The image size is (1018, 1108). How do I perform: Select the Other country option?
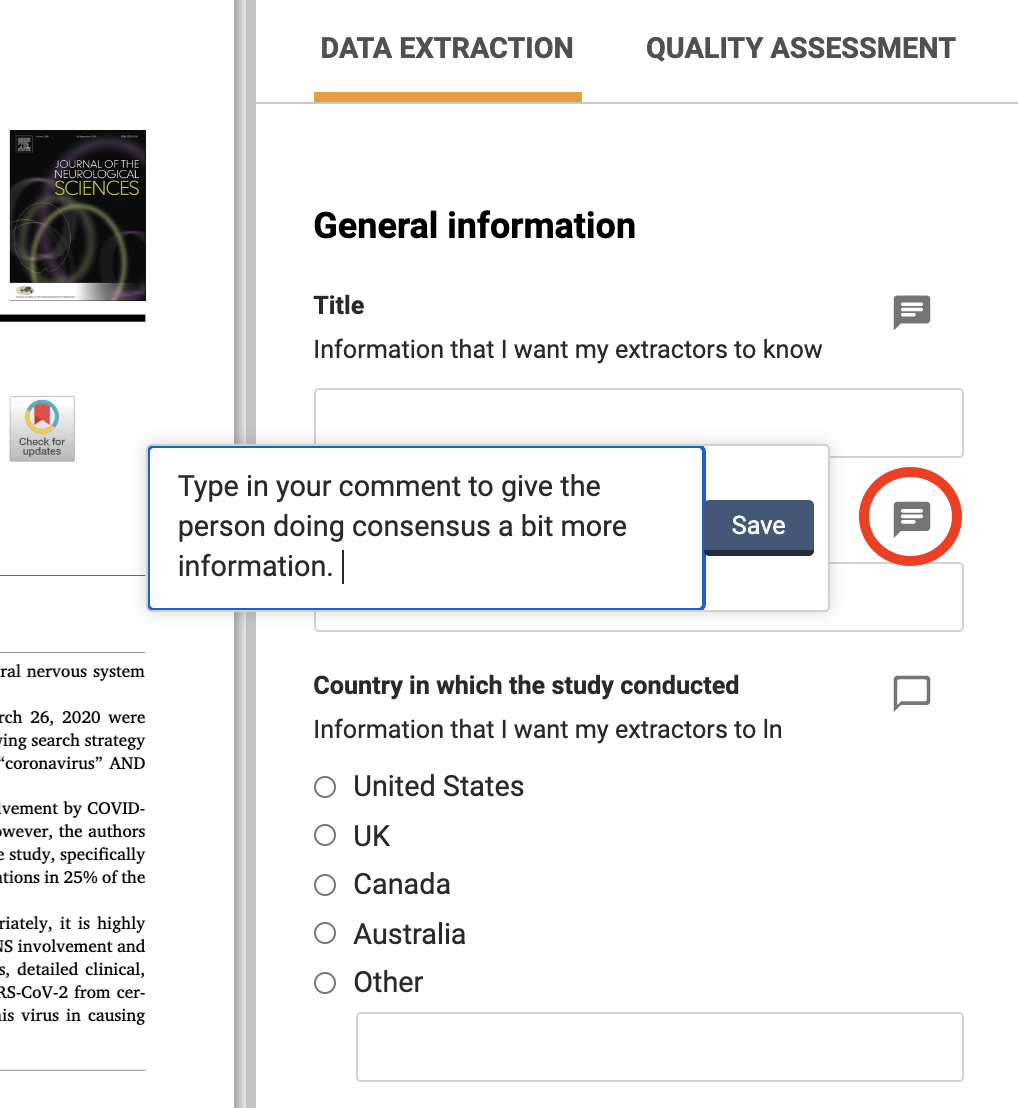325,983
